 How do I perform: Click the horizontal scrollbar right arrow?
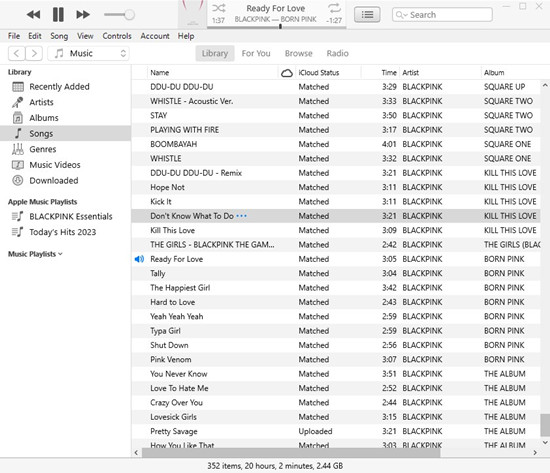[535, 453]
